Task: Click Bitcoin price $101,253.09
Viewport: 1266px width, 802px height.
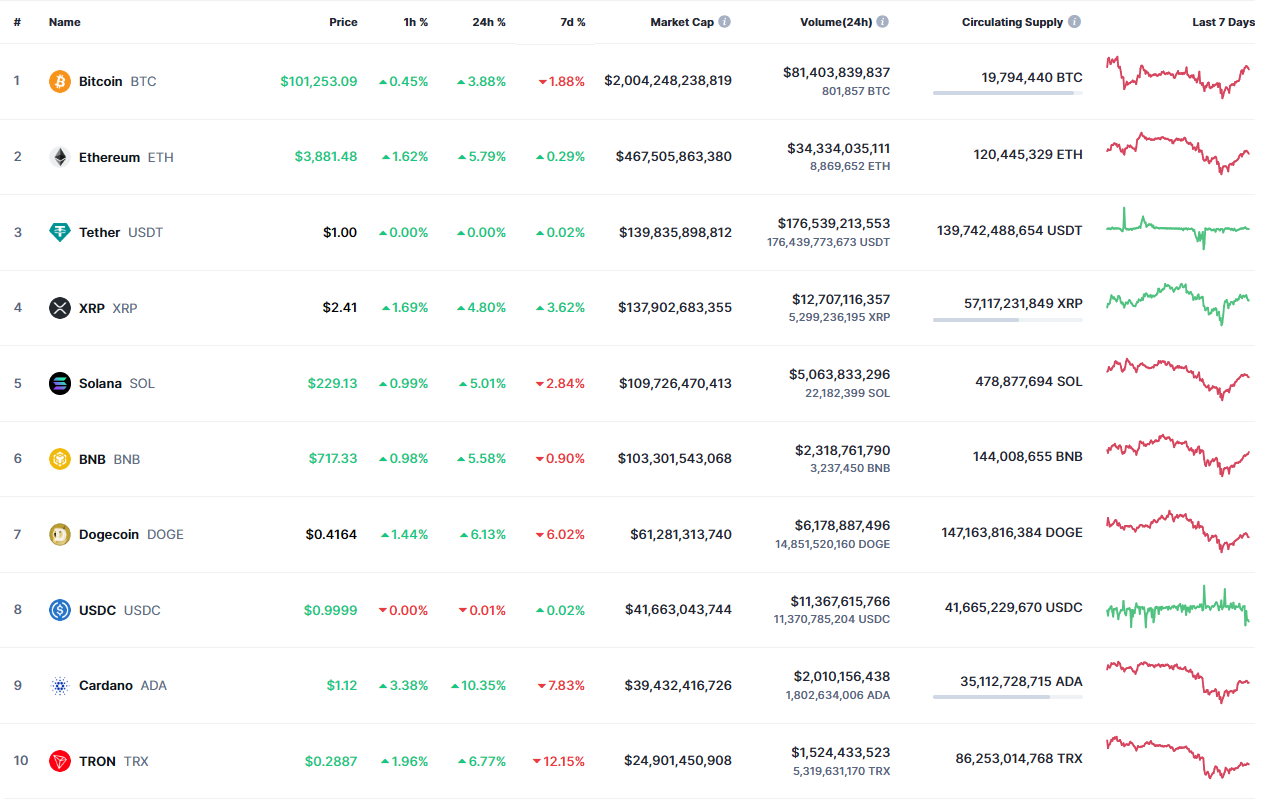Action: point(318,81)
